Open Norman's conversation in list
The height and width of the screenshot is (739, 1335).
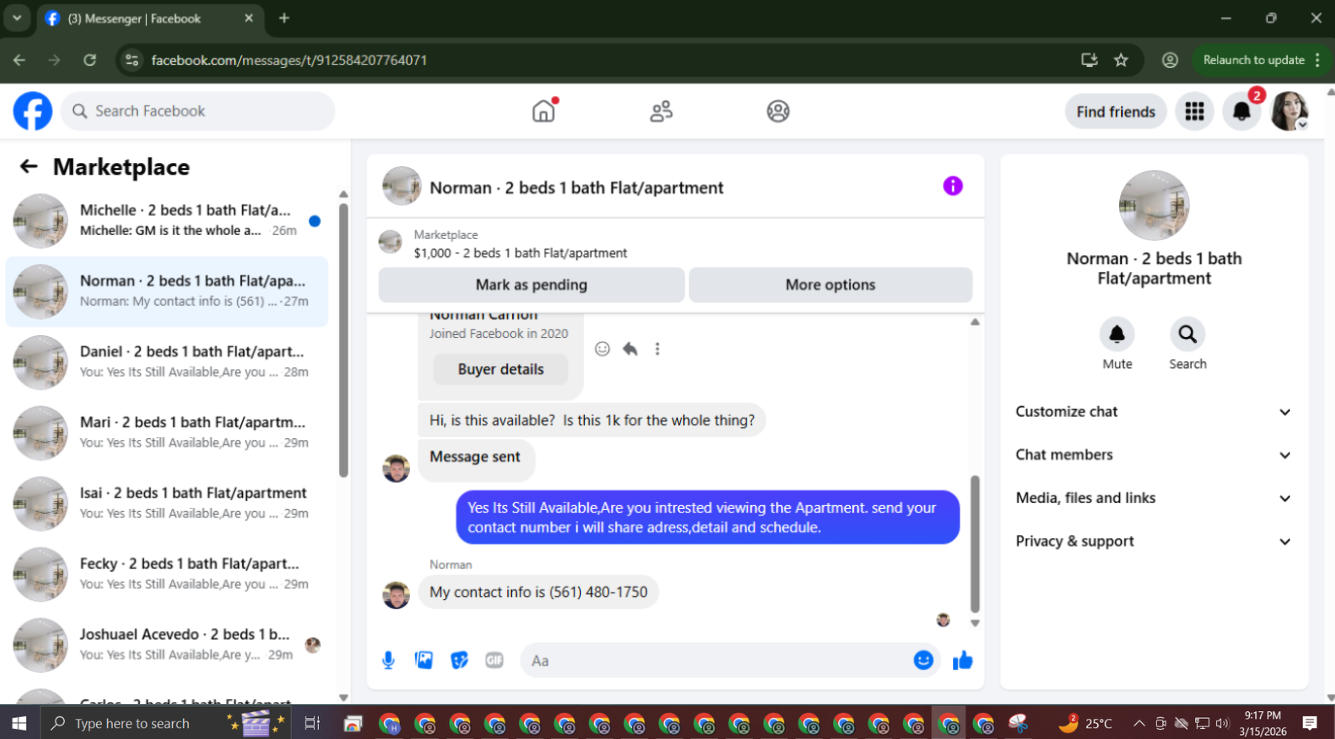(167, 292)
